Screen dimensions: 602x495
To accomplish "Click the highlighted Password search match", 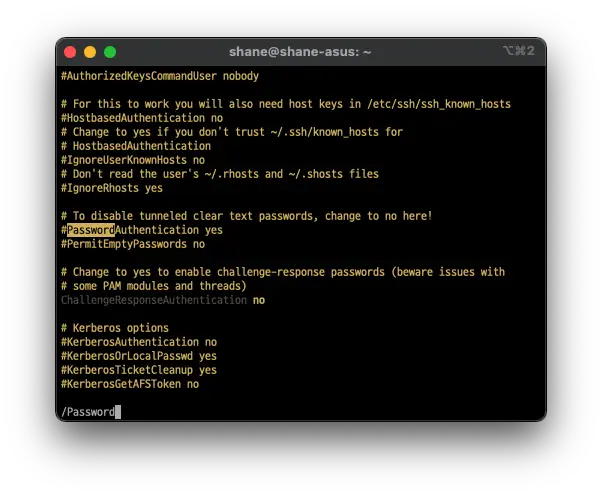I will point(91,230).
